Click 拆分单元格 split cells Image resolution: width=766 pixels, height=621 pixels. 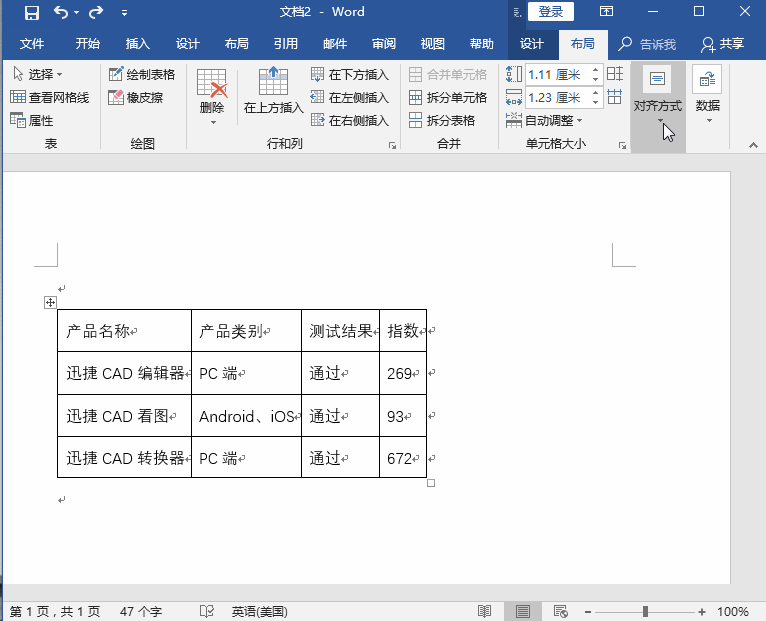(x=447, y=97)
